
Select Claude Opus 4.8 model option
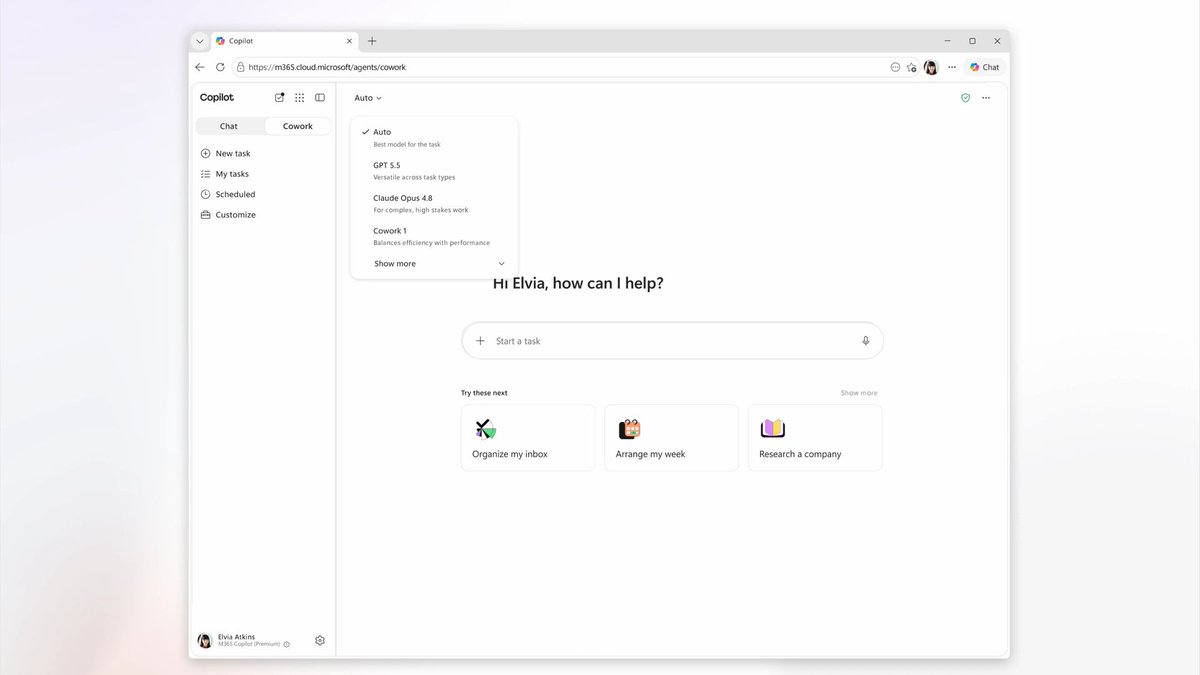point(434,203)
